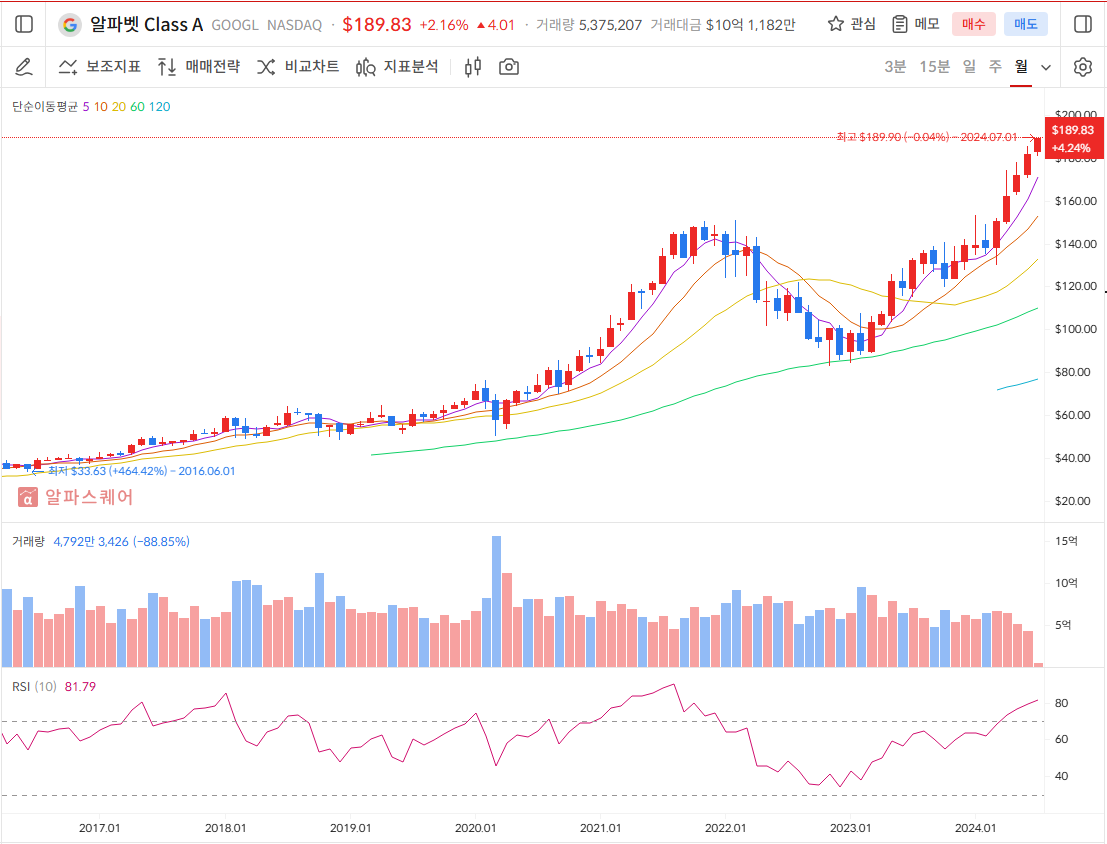Click moving average period 120 label

(160, 107)
